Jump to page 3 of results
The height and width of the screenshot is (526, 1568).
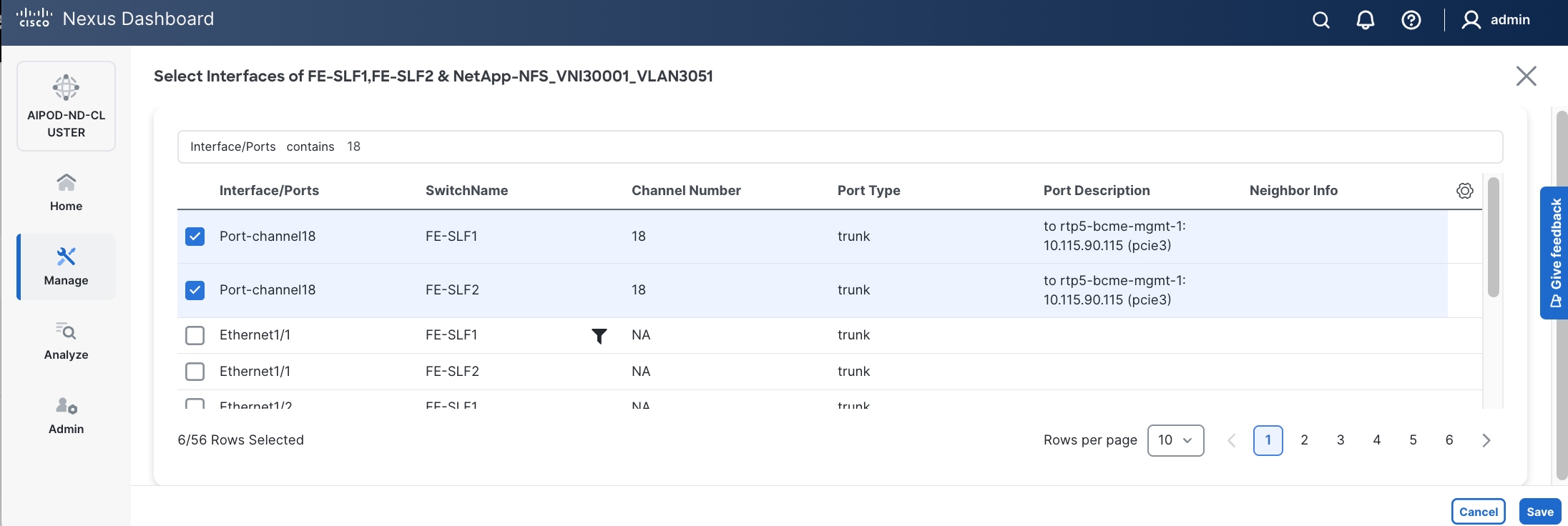1341,440
